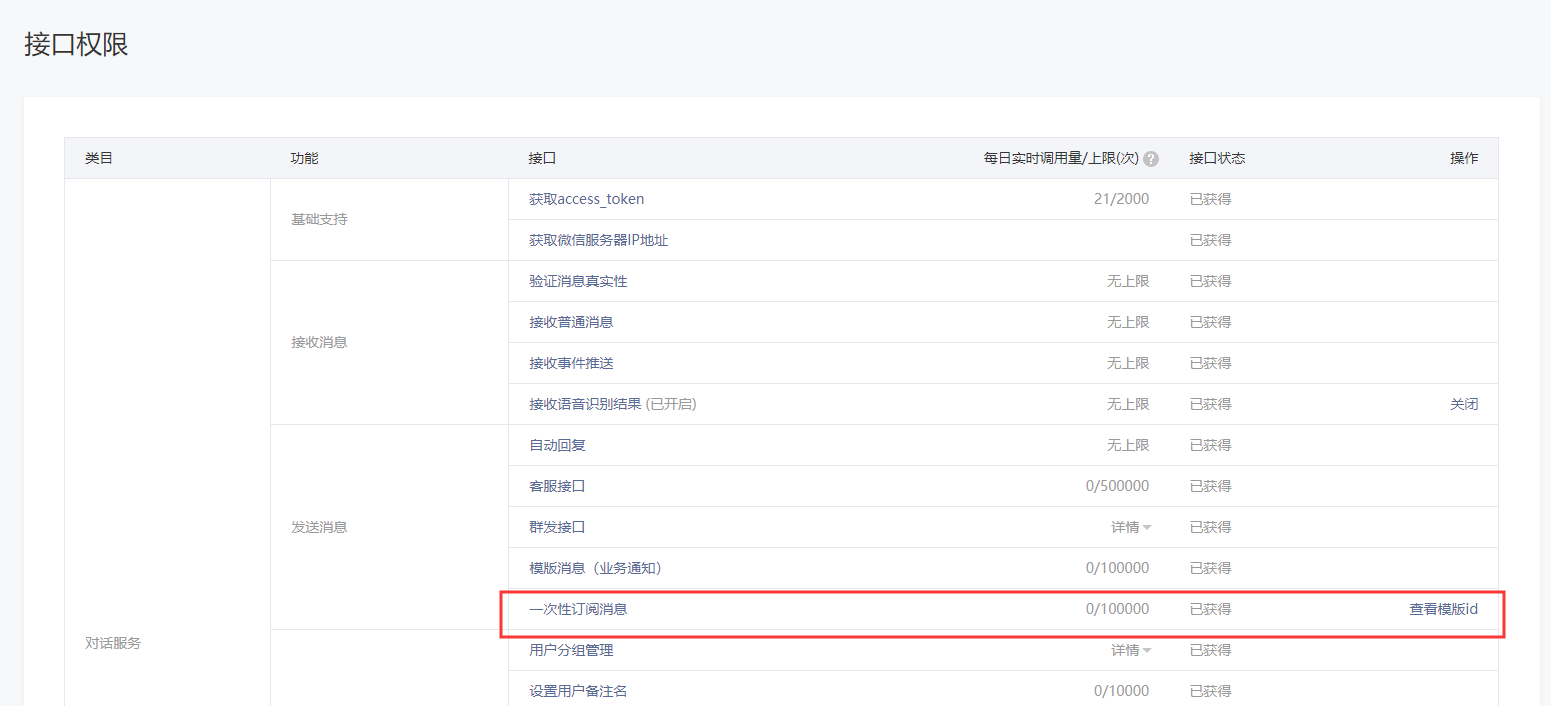Viewport: 1551px width, 706px height.
Task: Expand 详情 dropdown in 群发接口 row
Action: [1131, 527]
